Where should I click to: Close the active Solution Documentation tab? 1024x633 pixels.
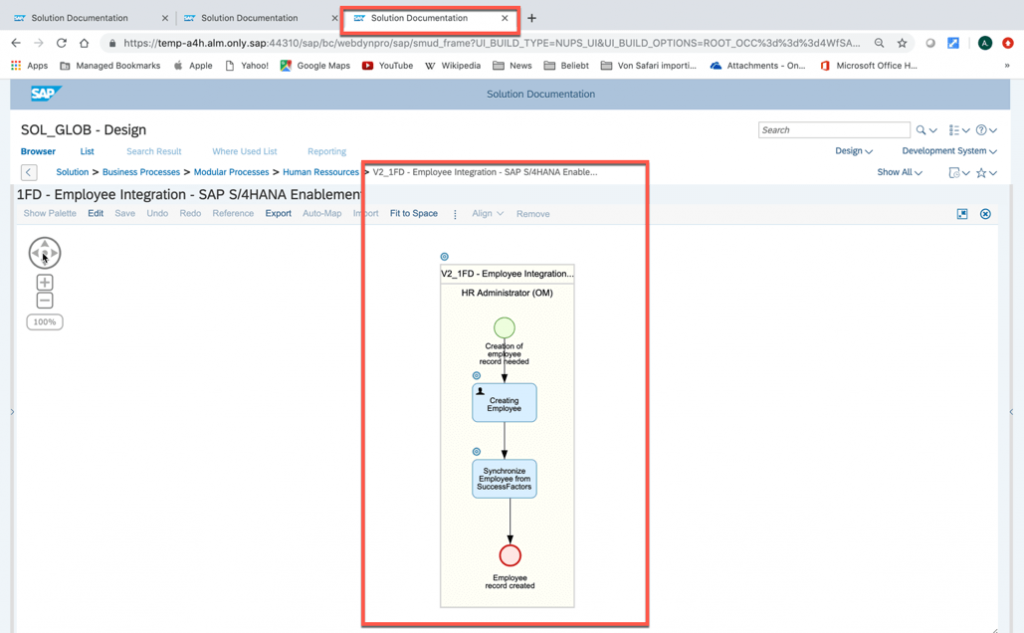[x=505, y=18]
